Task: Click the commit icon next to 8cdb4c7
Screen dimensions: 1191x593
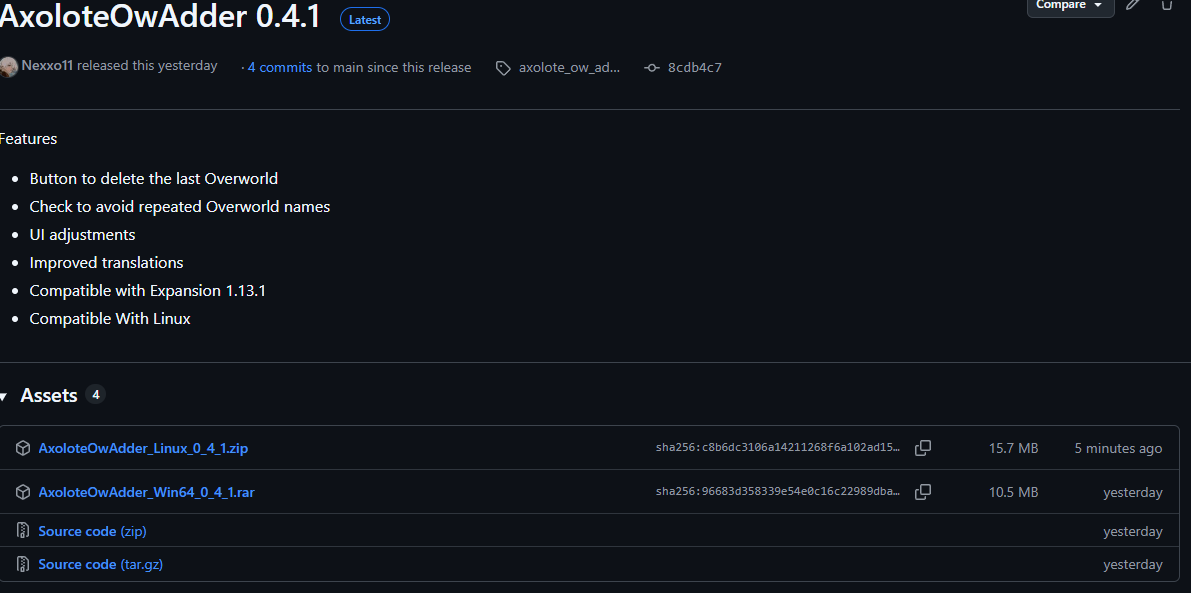Action: pos(652,68)
